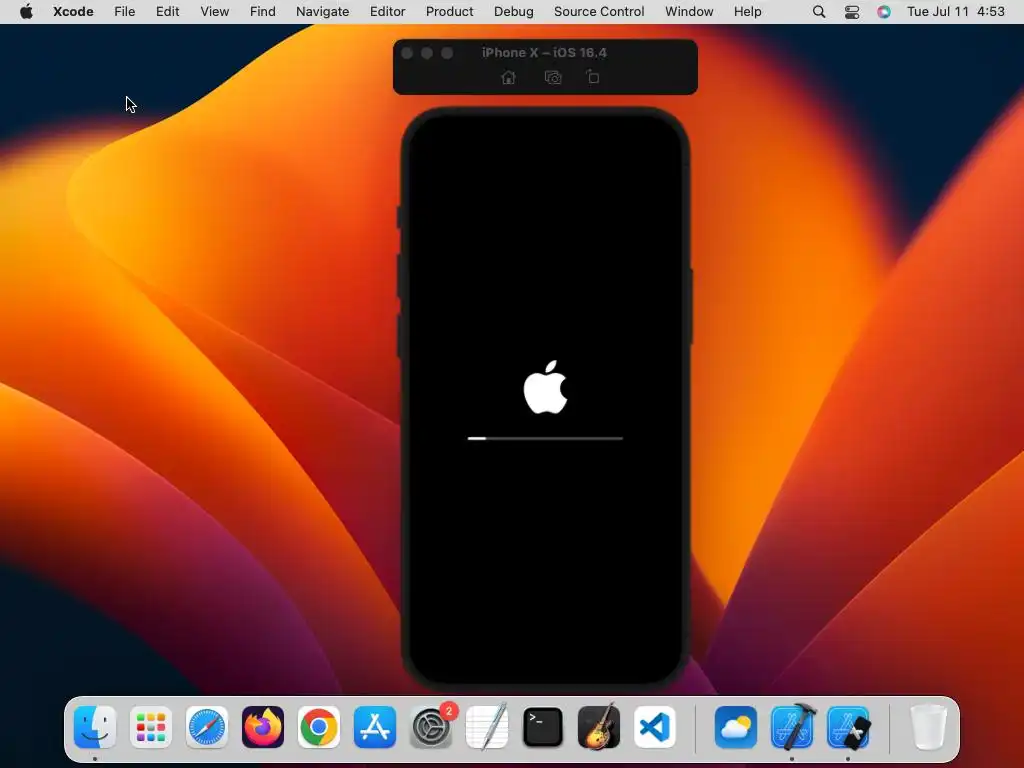Zoom the Simulator window
The width and height of the screenshot is (1024, 768).
[447, 53]
